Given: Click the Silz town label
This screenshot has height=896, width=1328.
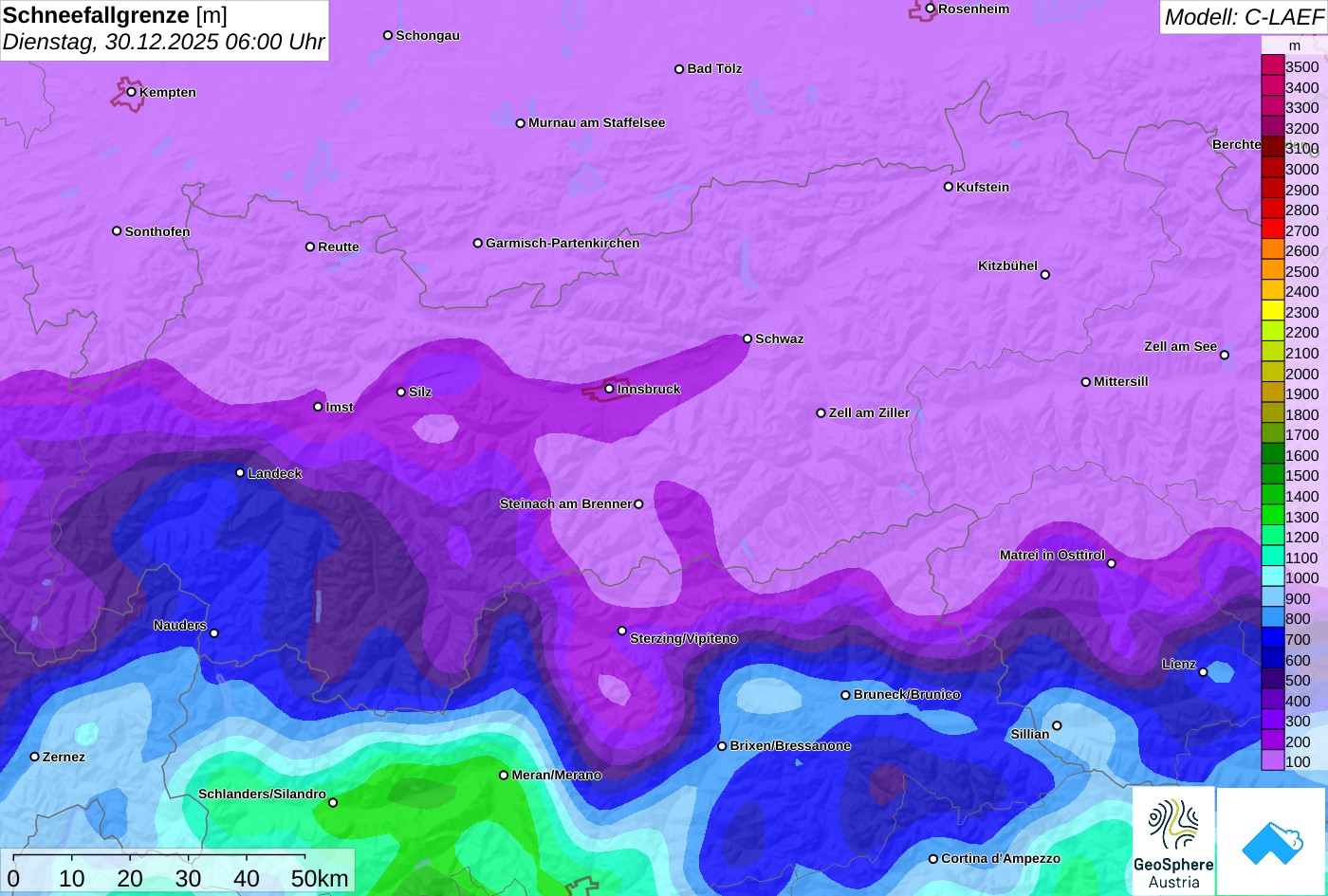Looking at the screenshot, I should click(420, 392).
